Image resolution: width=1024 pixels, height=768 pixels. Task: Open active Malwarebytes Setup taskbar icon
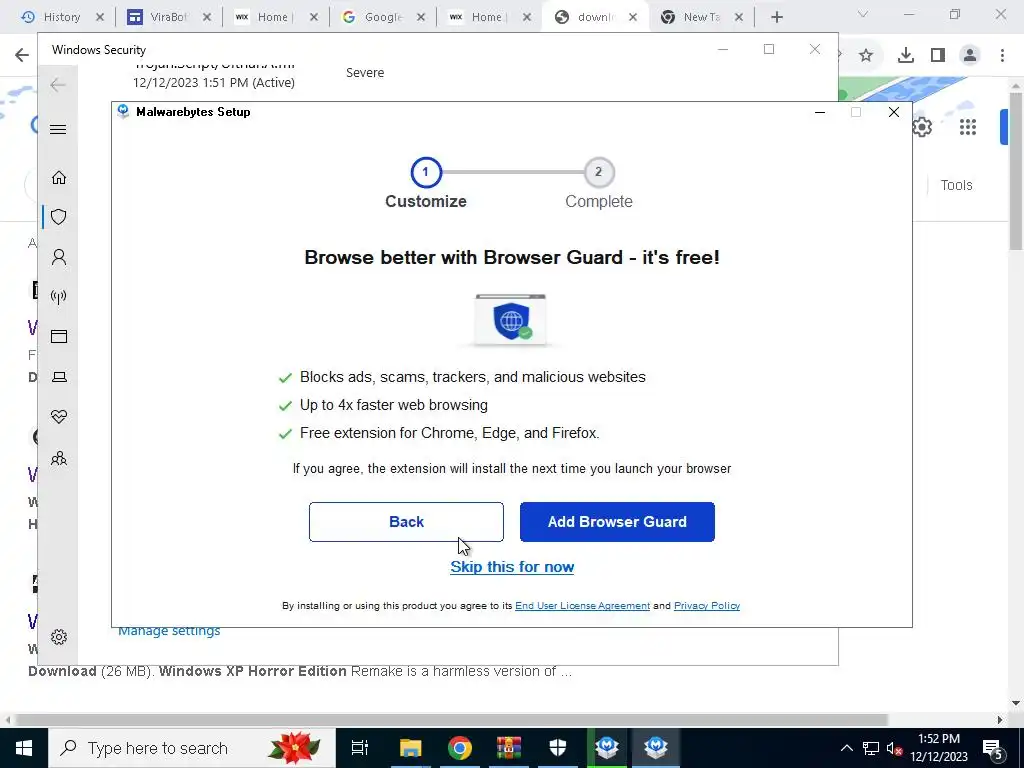coord(656,748)
